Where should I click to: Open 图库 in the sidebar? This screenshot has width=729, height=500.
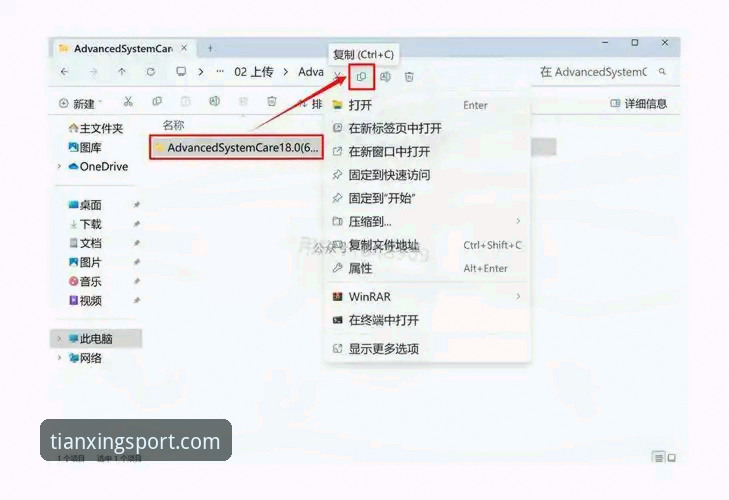[85, 147]
